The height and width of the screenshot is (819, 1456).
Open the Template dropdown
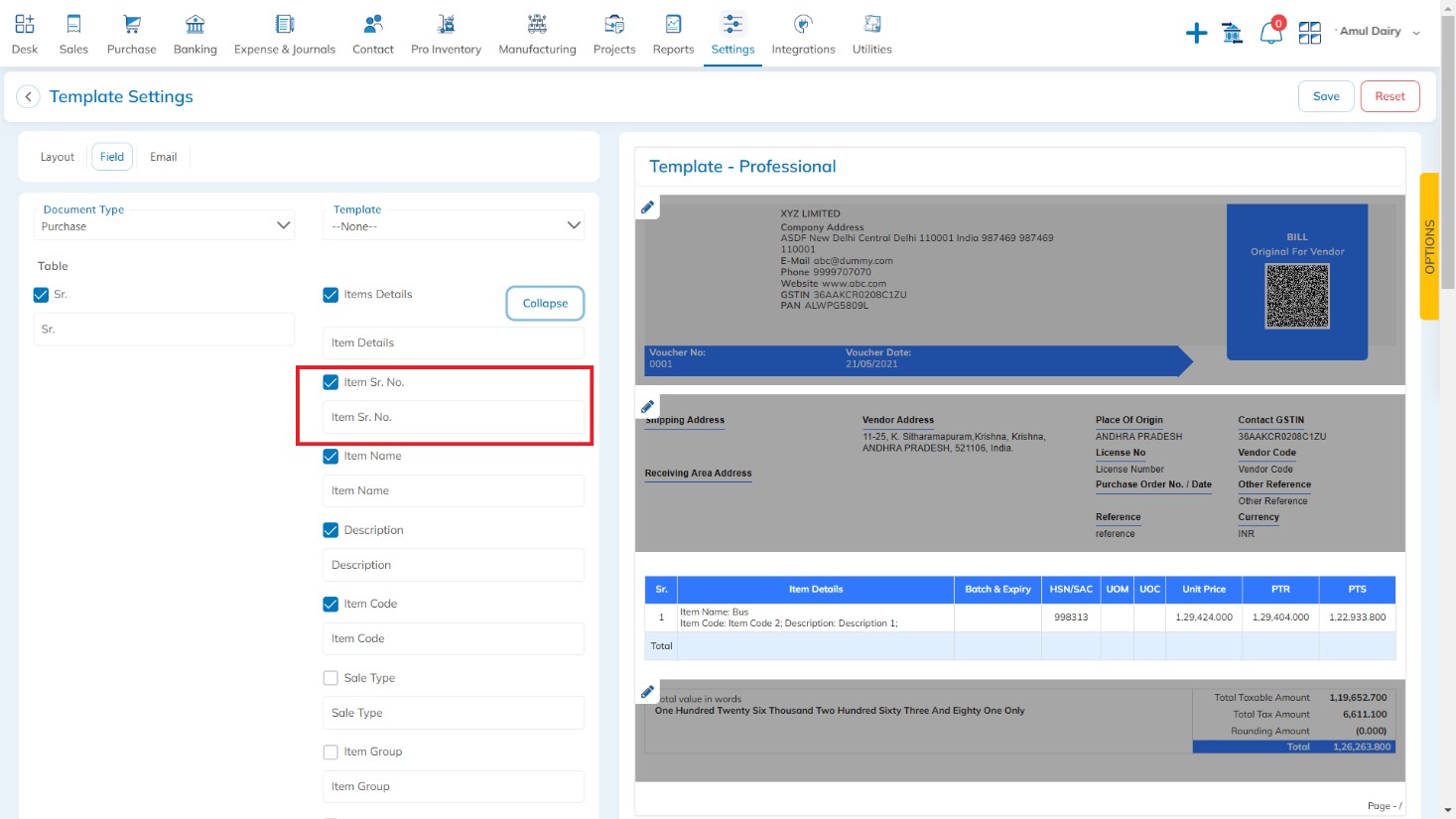[x=454, y=225]
